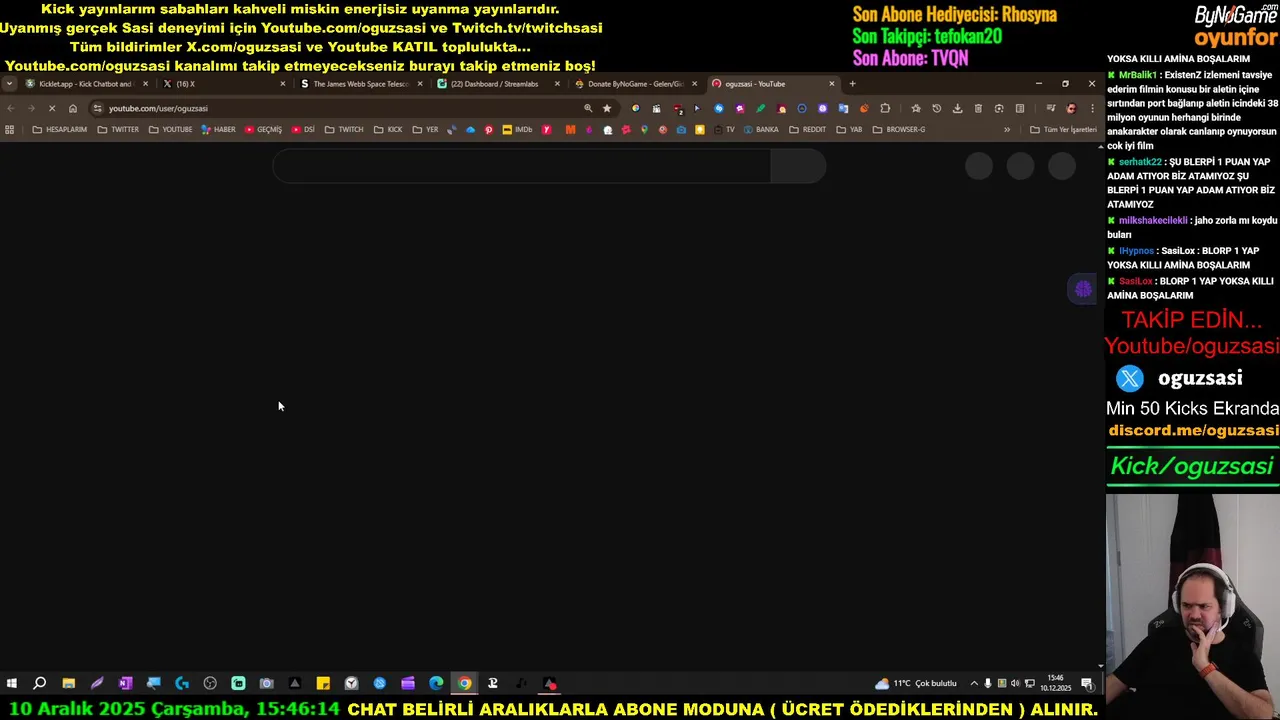Open the YOUTUBE bookmark folder
This screenshot has width=1280, height=720.
(170, 129)
